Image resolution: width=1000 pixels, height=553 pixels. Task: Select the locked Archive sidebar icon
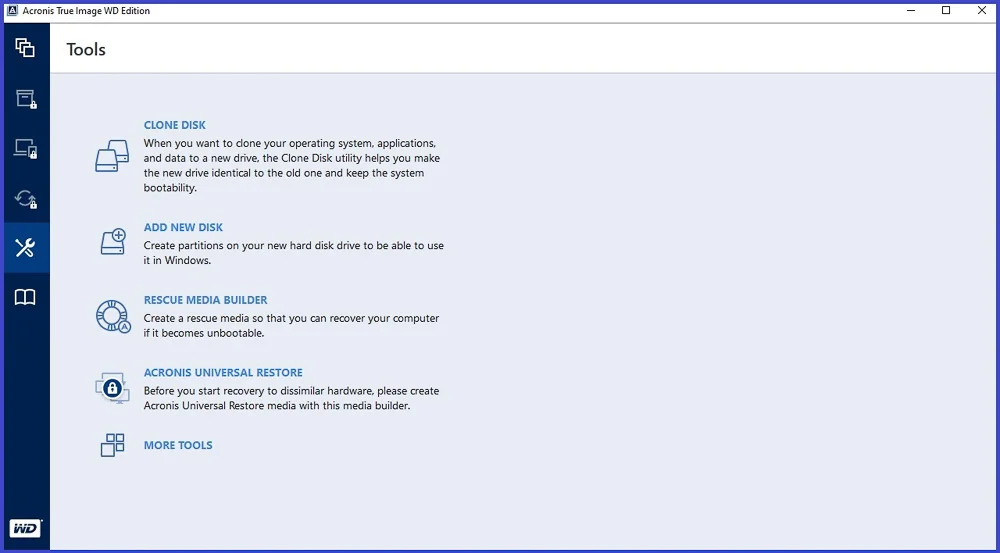tap(26, 98)
